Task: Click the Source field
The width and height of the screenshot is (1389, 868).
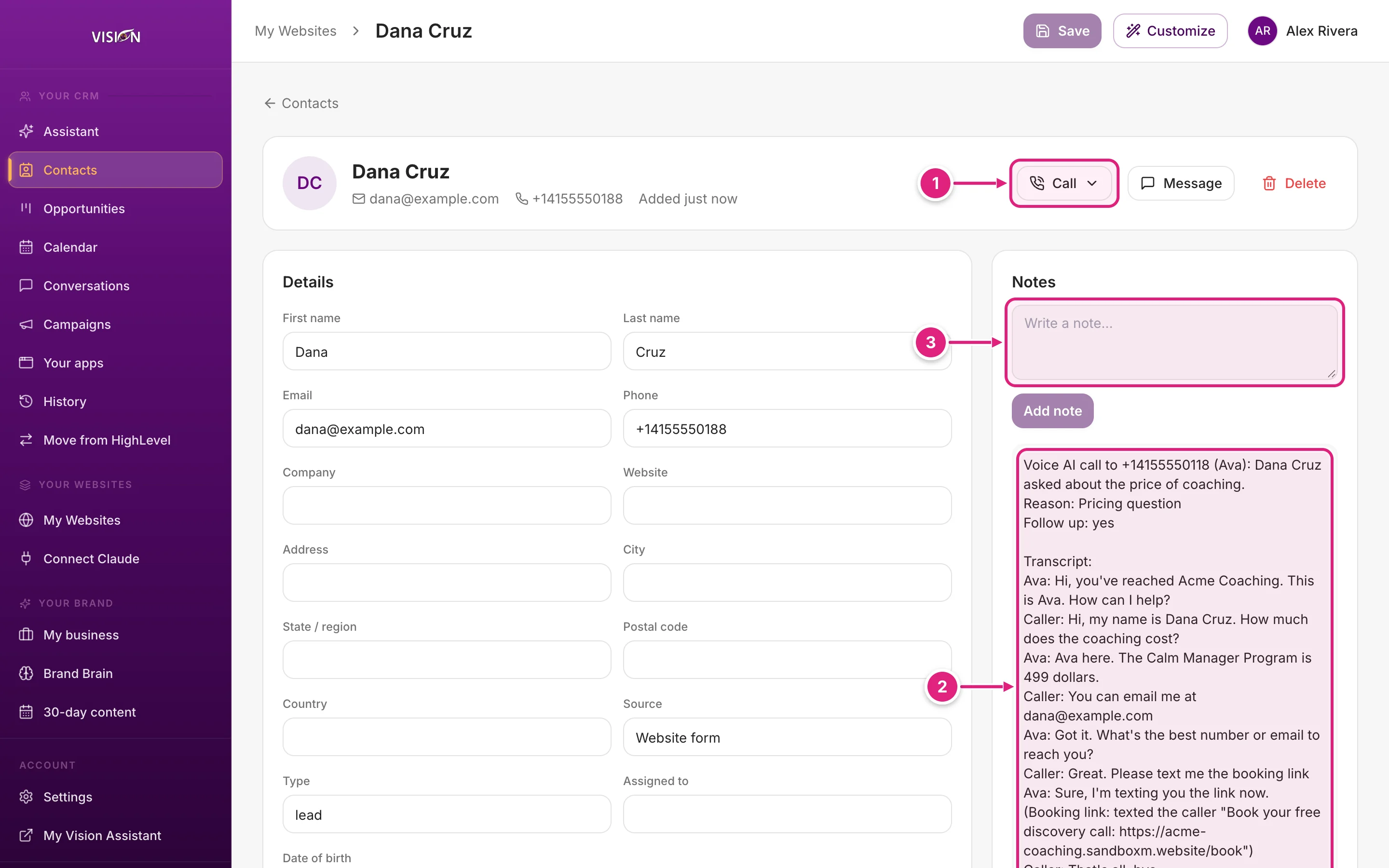Action: pyautogui.click(x=787, y=737)
